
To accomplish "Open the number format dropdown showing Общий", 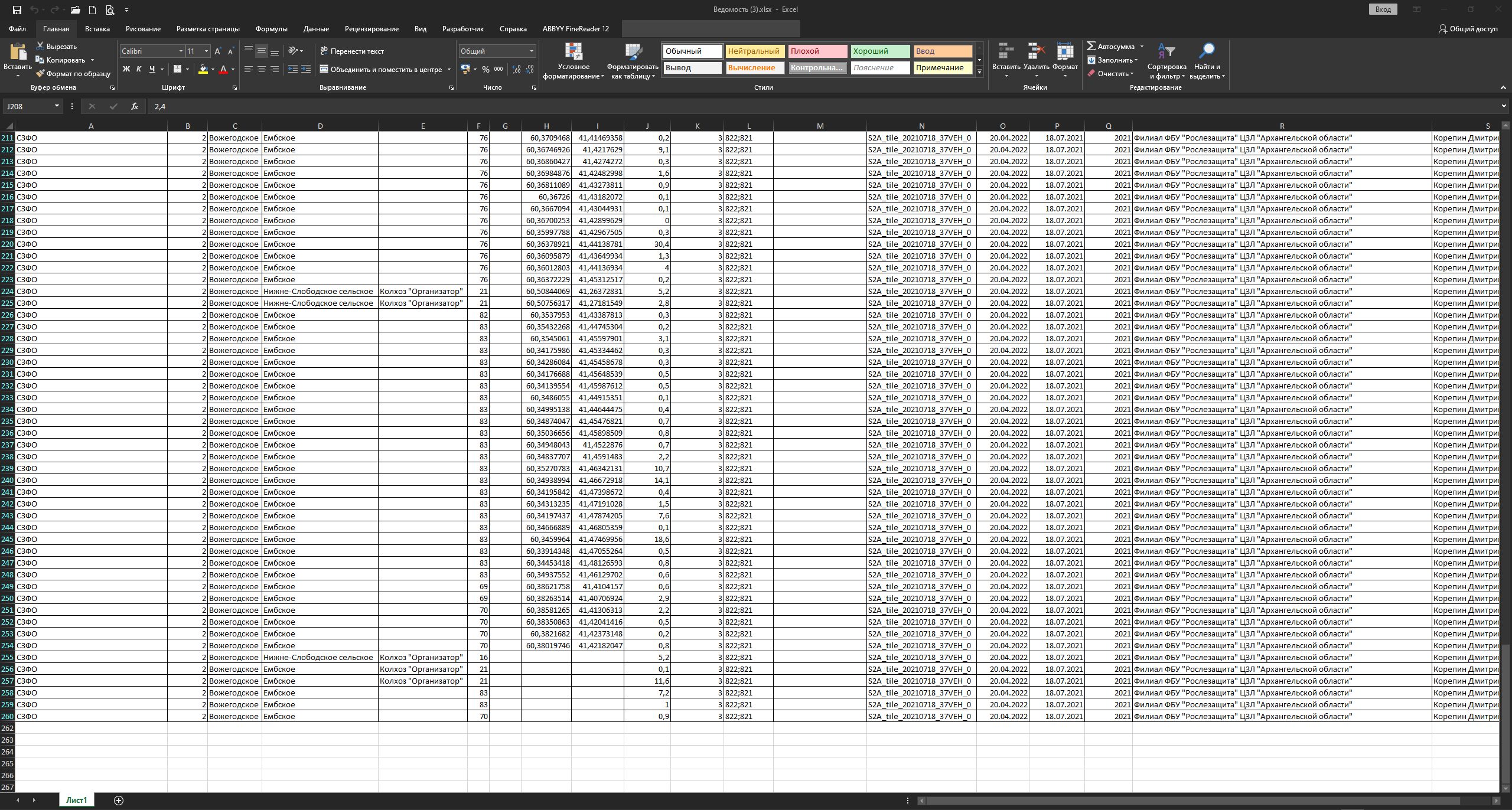I will [532, 51].
